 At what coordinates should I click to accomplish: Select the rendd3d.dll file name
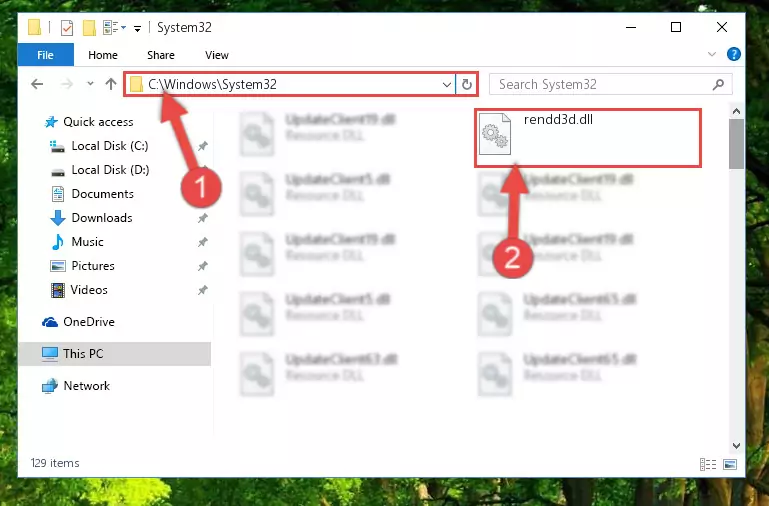558,120
